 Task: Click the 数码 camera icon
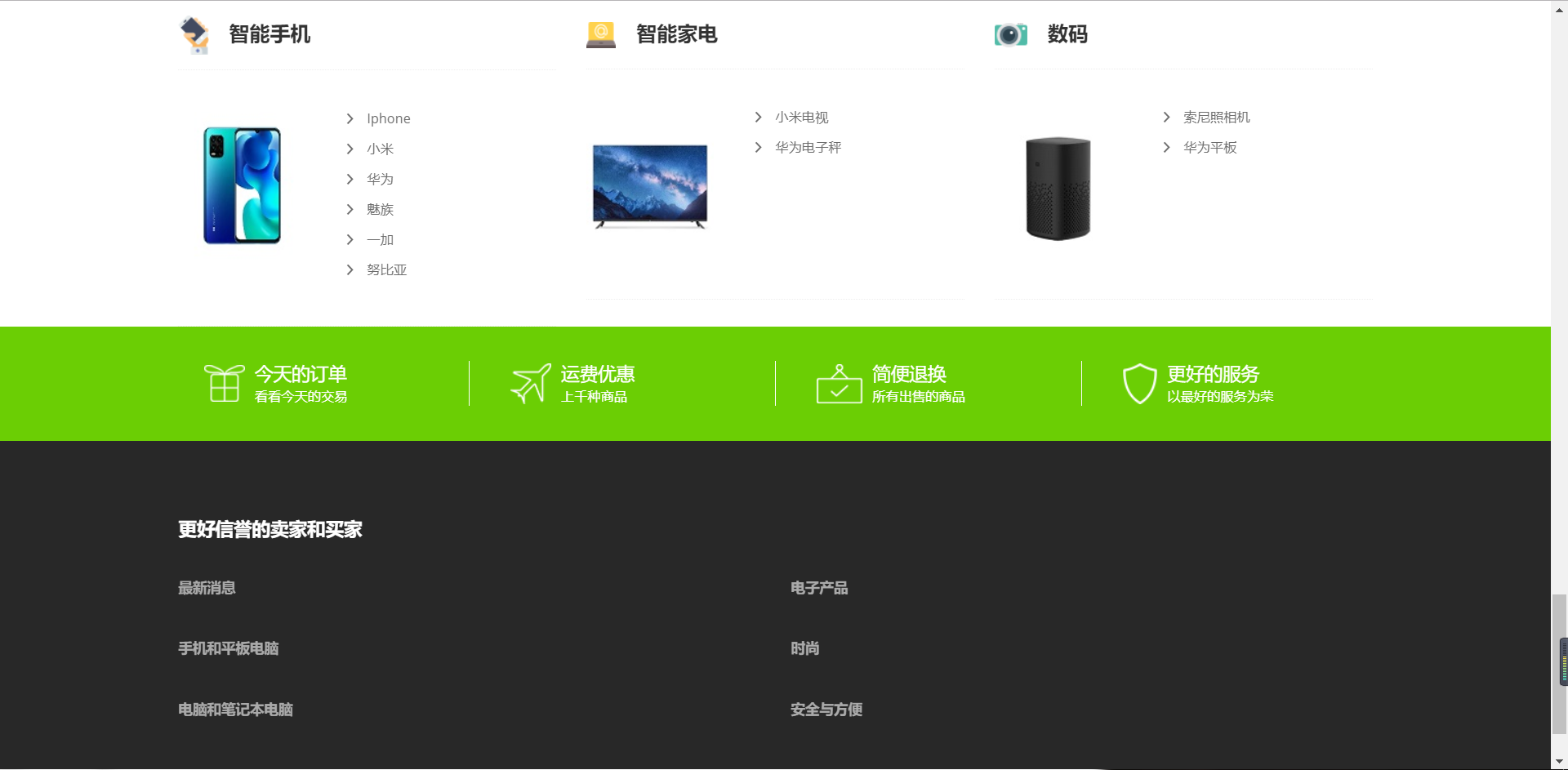point(1010,34)
